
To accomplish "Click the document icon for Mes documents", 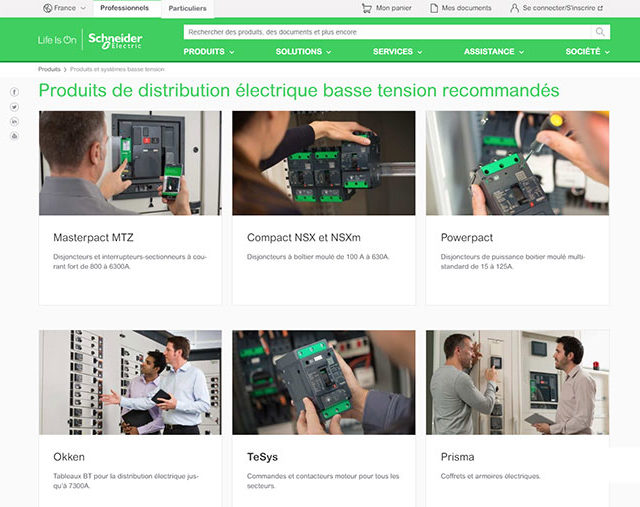I will tap(434, 8).
